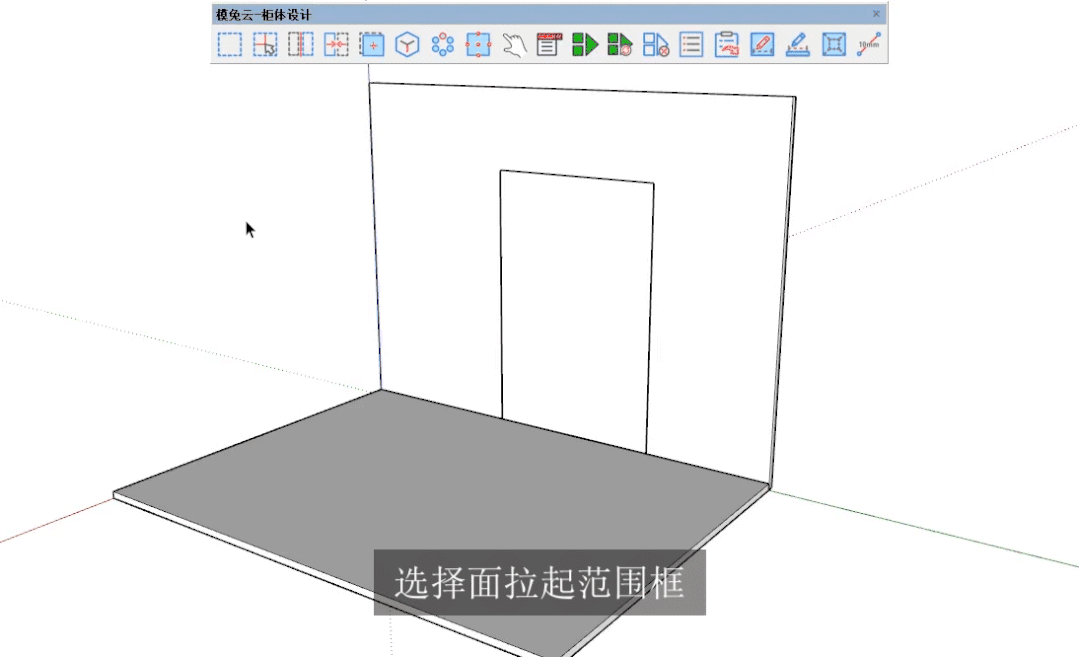Activate the center-point placement tool

click(x=371, y=44)
